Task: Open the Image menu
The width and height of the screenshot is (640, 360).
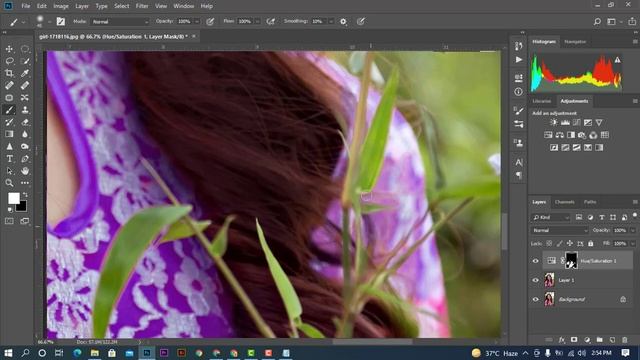Action: coord(61,6)
